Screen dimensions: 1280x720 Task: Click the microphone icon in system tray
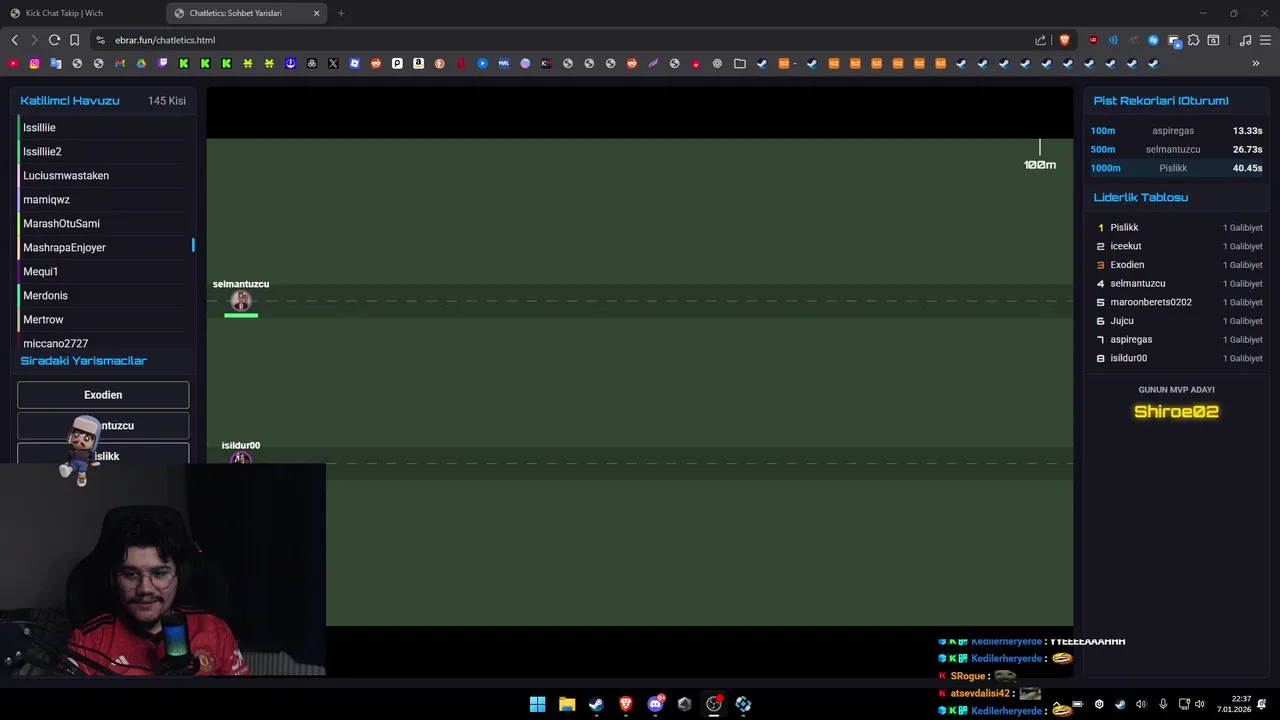1162,704
